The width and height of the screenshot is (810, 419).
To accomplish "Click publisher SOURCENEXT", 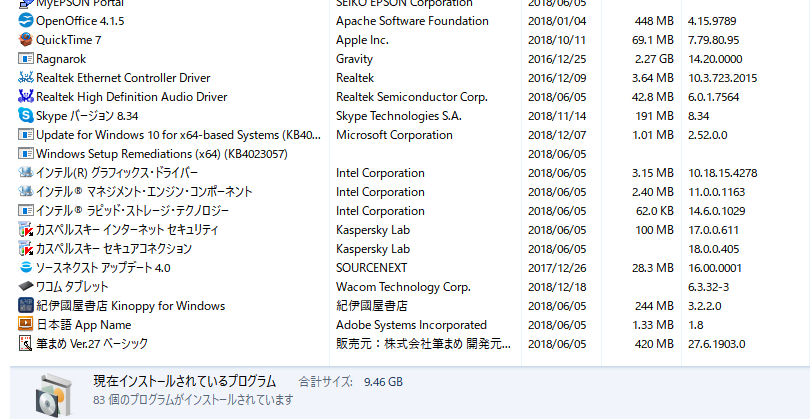I will (371, 268).
